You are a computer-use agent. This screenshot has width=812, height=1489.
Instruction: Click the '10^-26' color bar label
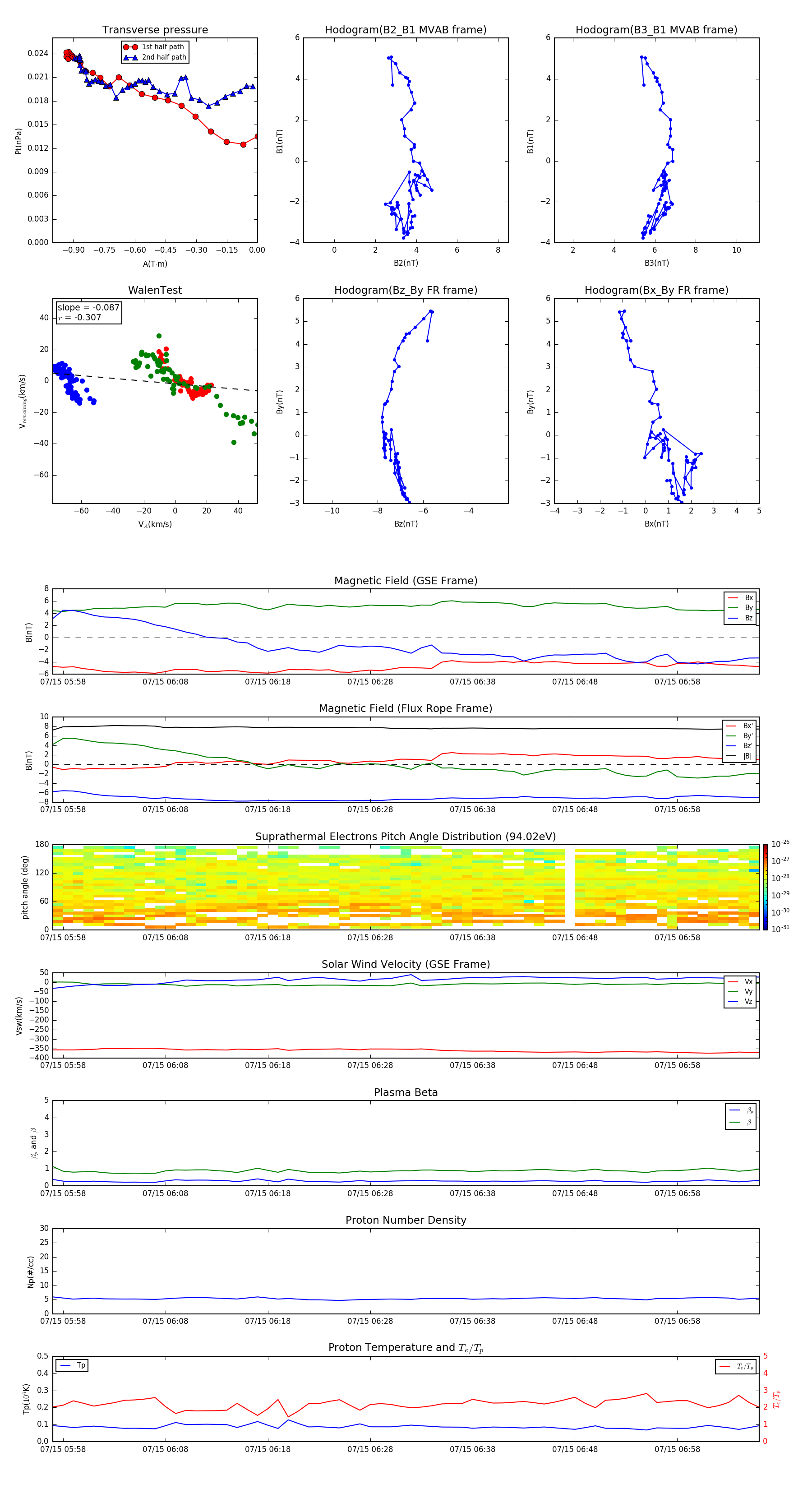coord(780,844)
